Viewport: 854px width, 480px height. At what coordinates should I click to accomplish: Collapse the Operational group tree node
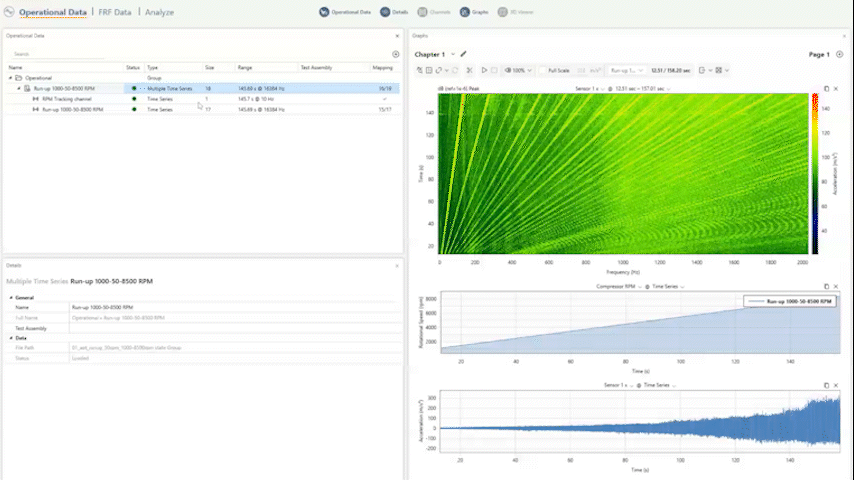click(11, 77)
